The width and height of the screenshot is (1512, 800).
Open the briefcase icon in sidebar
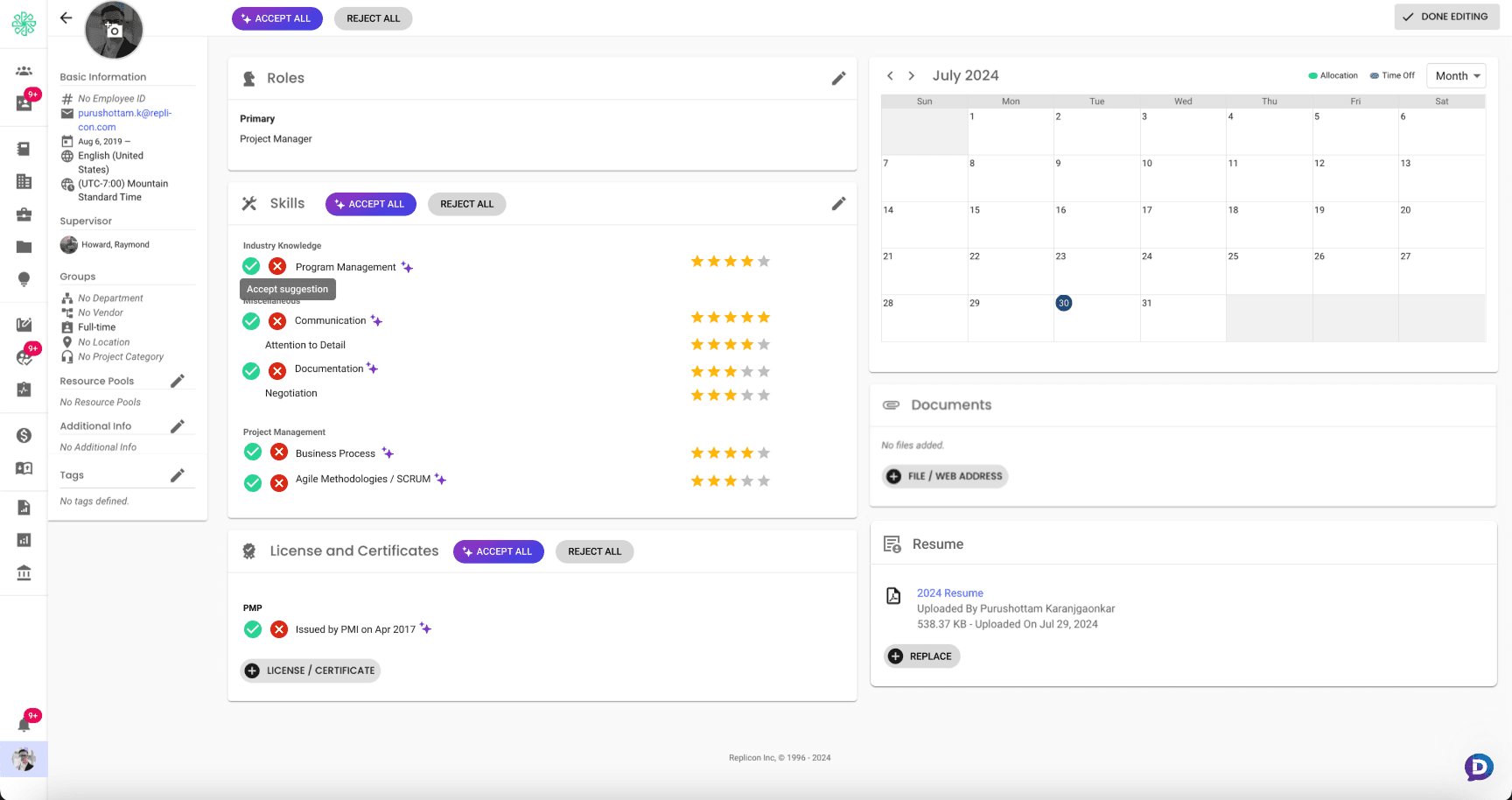24,214
